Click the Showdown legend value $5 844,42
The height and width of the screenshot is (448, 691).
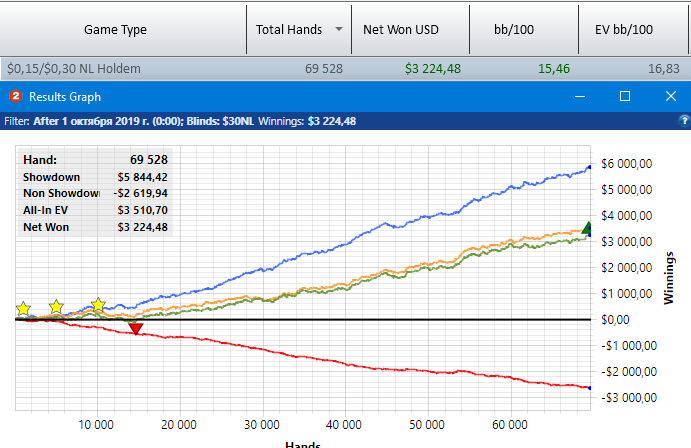(x=142, y=177)
